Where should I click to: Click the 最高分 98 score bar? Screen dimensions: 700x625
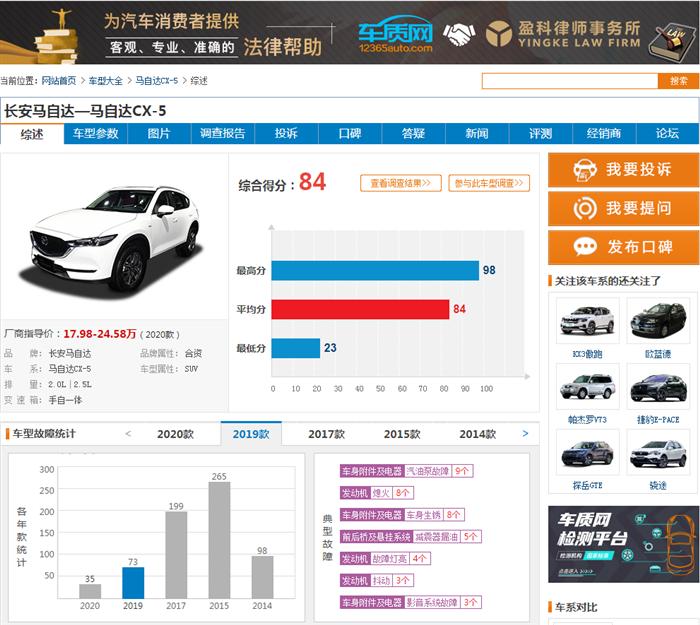click(375, 271)
